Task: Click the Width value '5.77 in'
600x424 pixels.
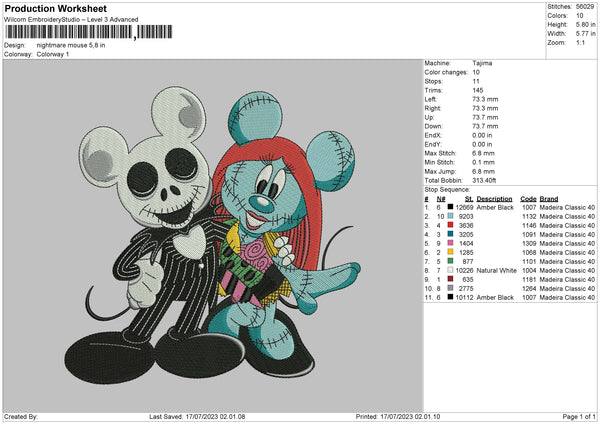Action: [x=586, y=34]
